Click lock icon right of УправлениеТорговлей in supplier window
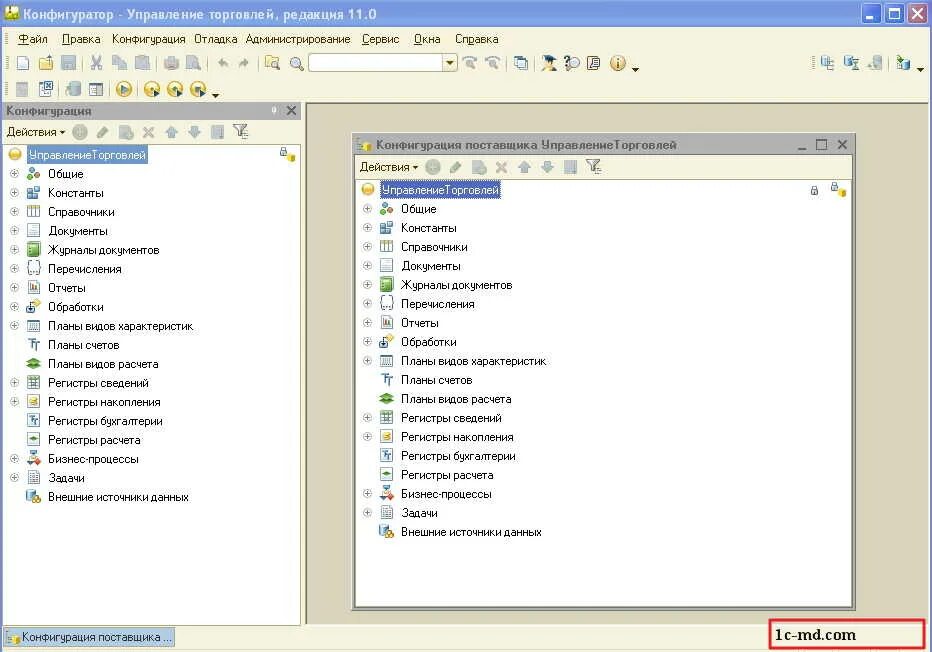Viewport: 932px width, 652px height. pyautogui.click(x=814, y=190)
